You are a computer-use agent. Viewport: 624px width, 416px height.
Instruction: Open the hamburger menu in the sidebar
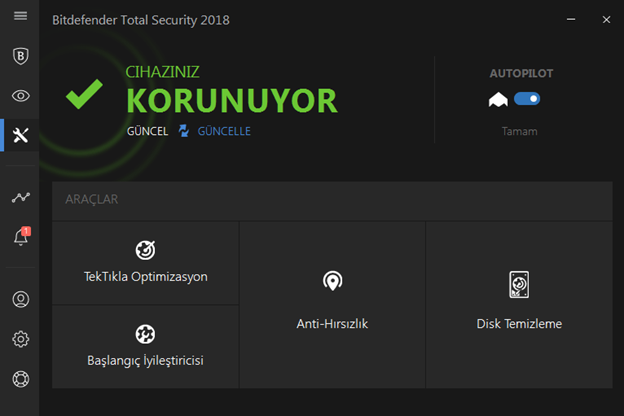click(x=20, y=16)
